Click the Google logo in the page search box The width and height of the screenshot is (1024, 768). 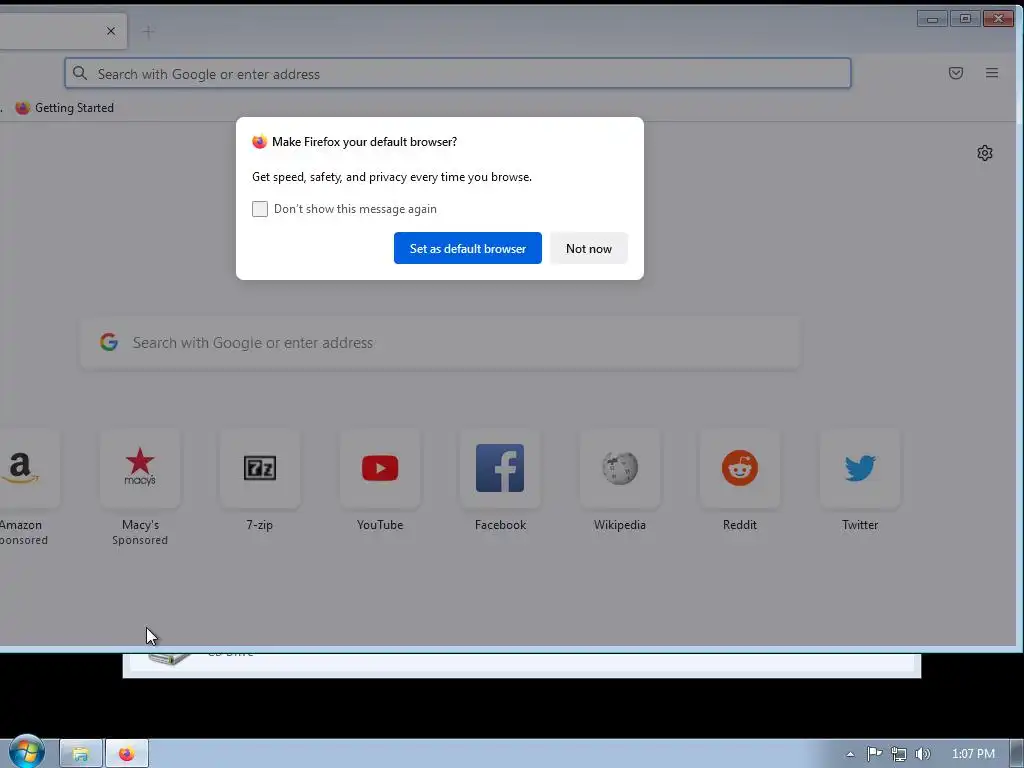pos(109,342)
